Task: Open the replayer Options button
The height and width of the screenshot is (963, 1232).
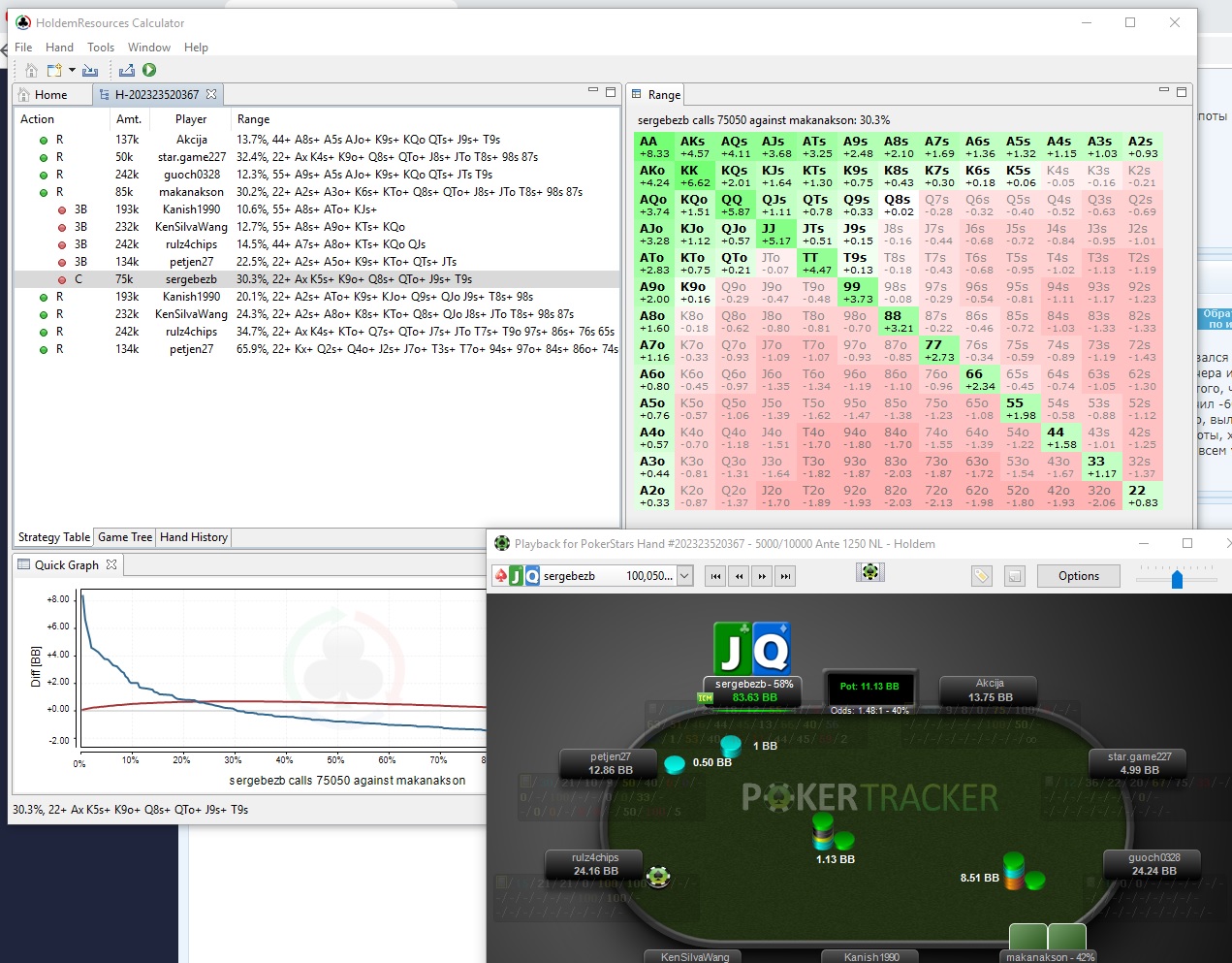Action: click(x=1078, y=576)
